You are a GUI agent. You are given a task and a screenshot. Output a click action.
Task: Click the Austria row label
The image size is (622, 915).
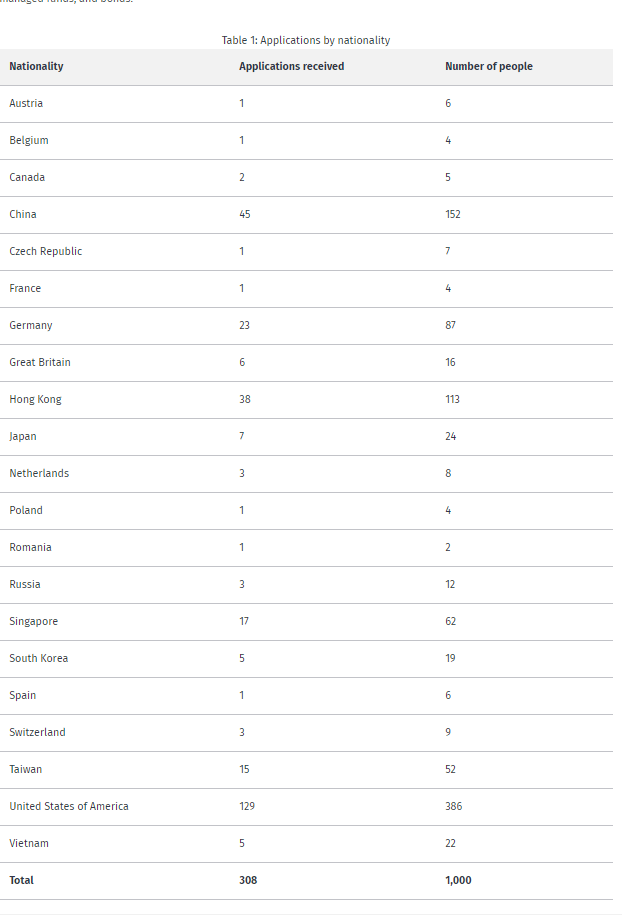26,103
